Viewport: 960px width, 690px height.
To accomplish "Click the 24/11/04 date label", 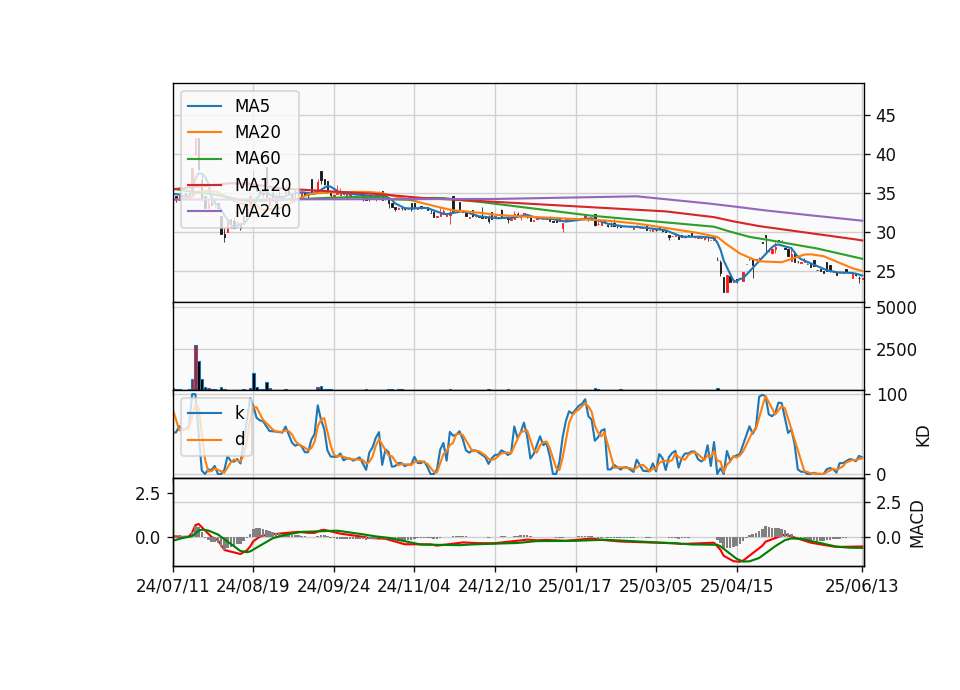I will point(414,586).
